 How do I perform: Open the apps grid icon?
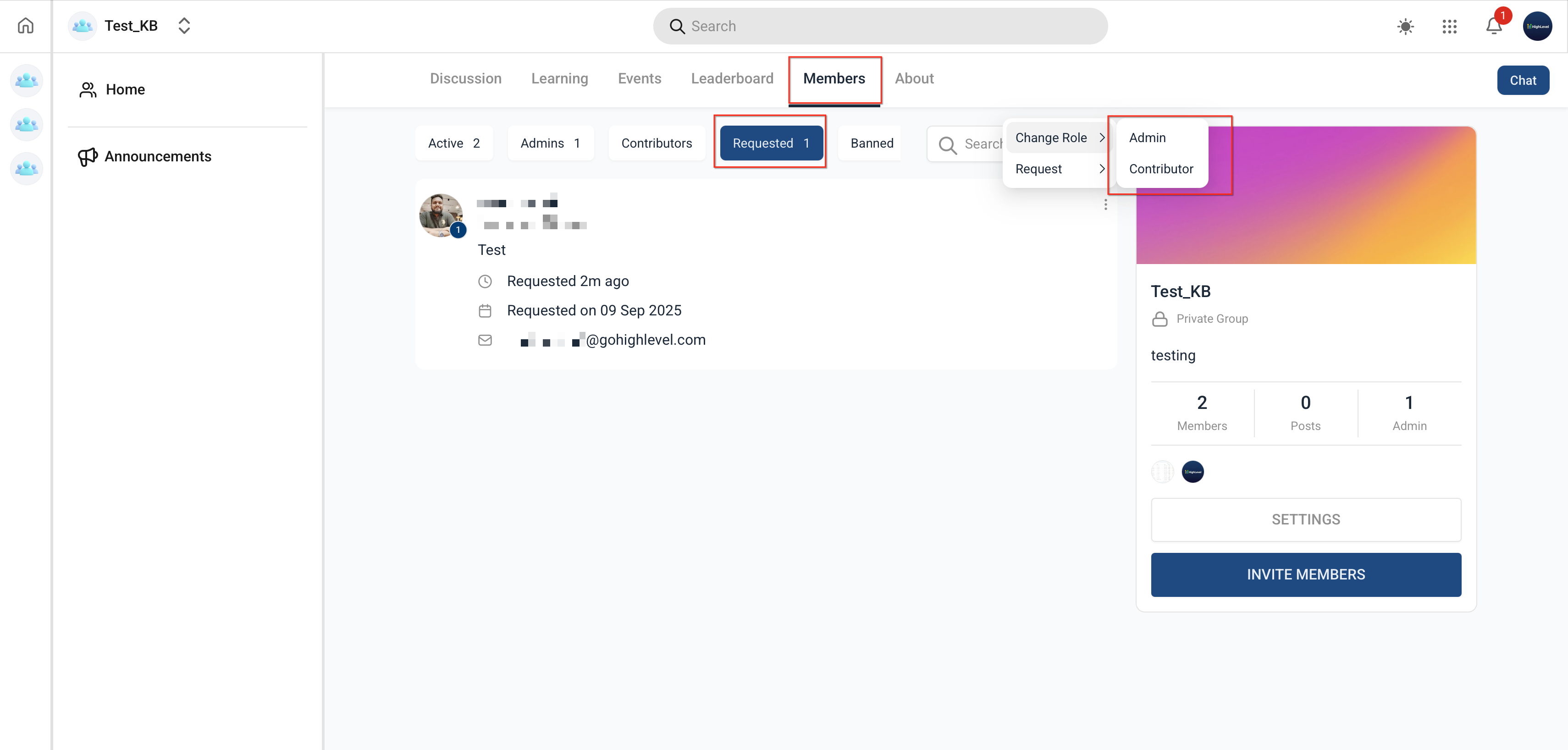point(1449,26)
